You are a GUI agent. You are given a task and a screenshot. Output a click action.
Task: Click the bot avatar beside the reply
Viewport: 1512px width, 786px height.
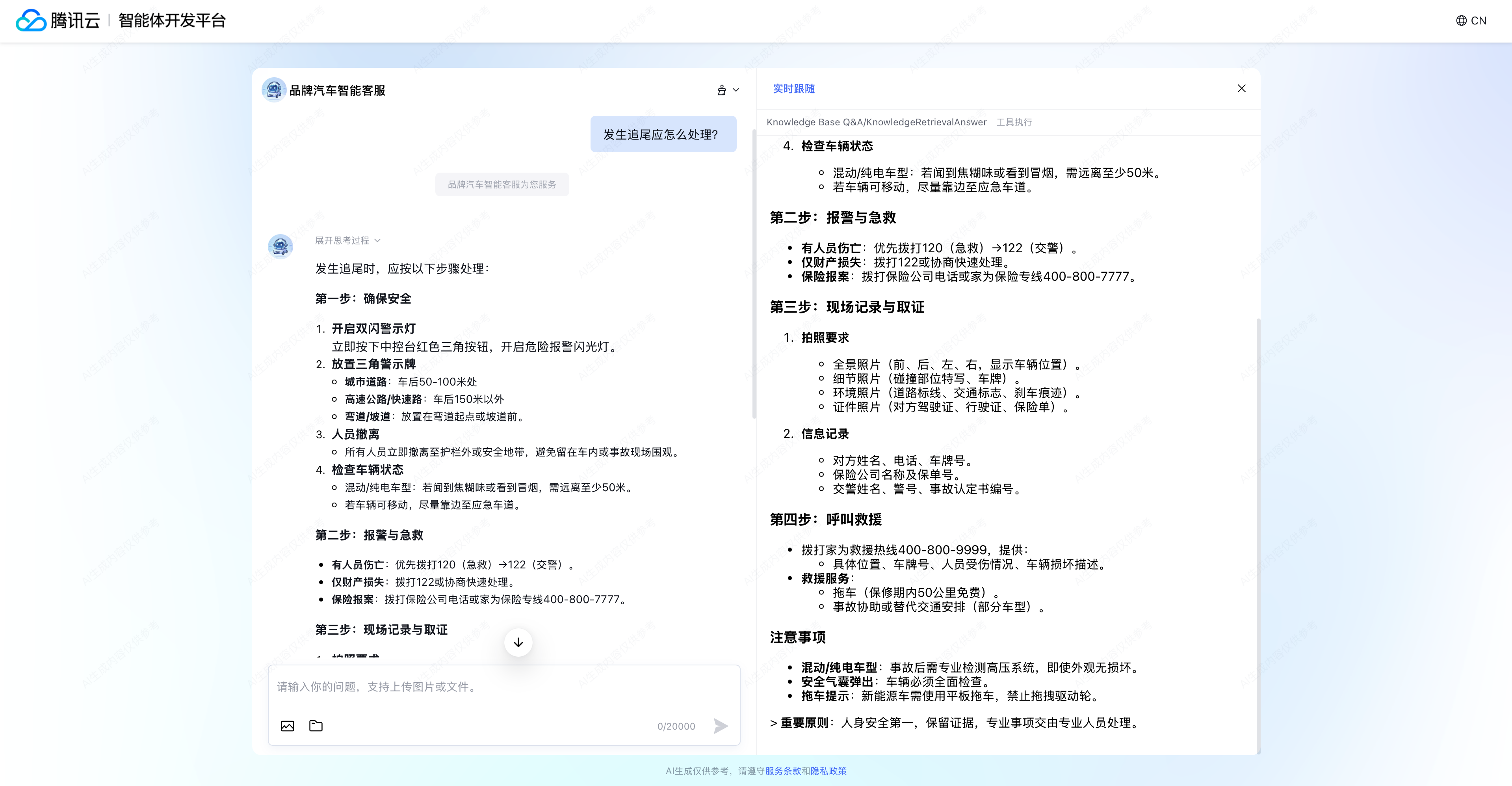click(280, 246)
